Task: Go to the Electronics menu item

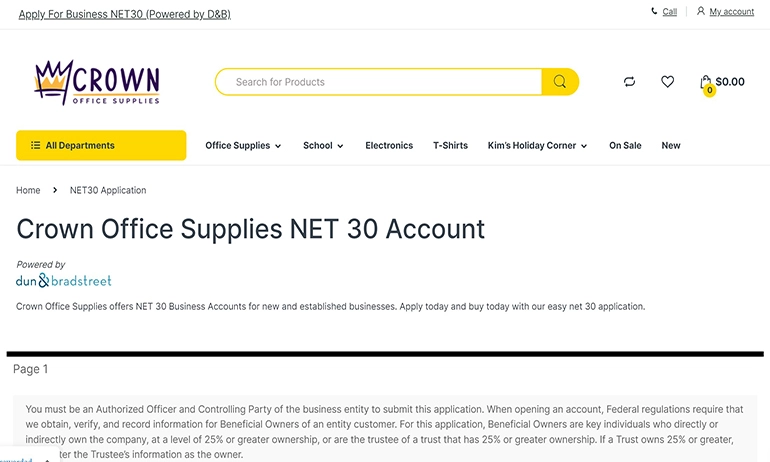Action: [389, 145]
